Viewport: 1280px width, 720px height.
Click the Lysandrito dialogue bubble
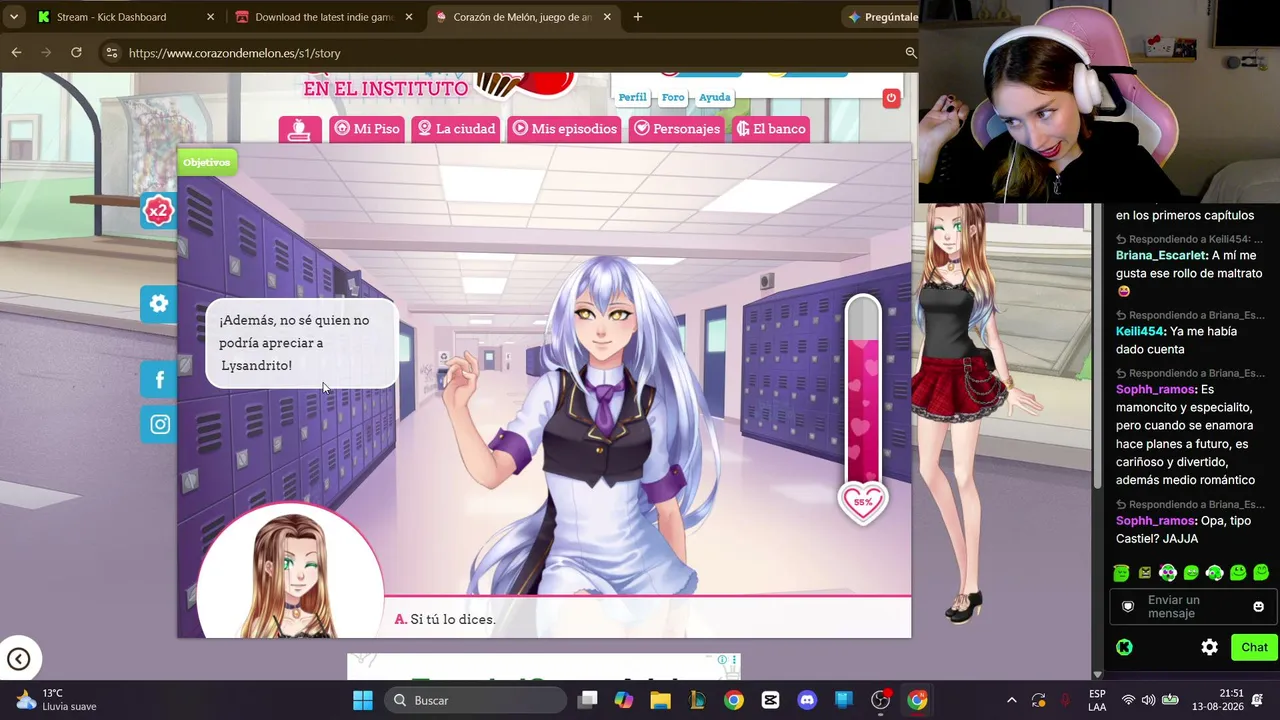coord(302,343)
